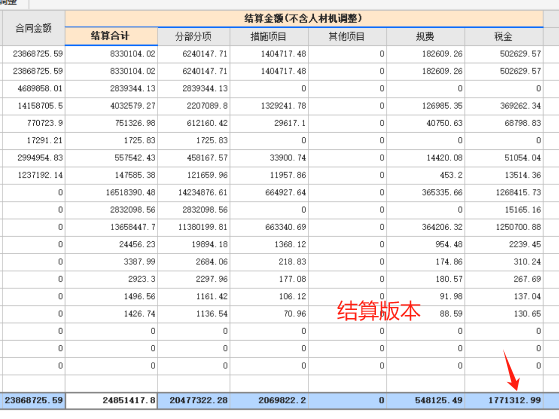Select cell with value 16518390.48
This screenshot has height=419, width=559.
pos(111,193)
